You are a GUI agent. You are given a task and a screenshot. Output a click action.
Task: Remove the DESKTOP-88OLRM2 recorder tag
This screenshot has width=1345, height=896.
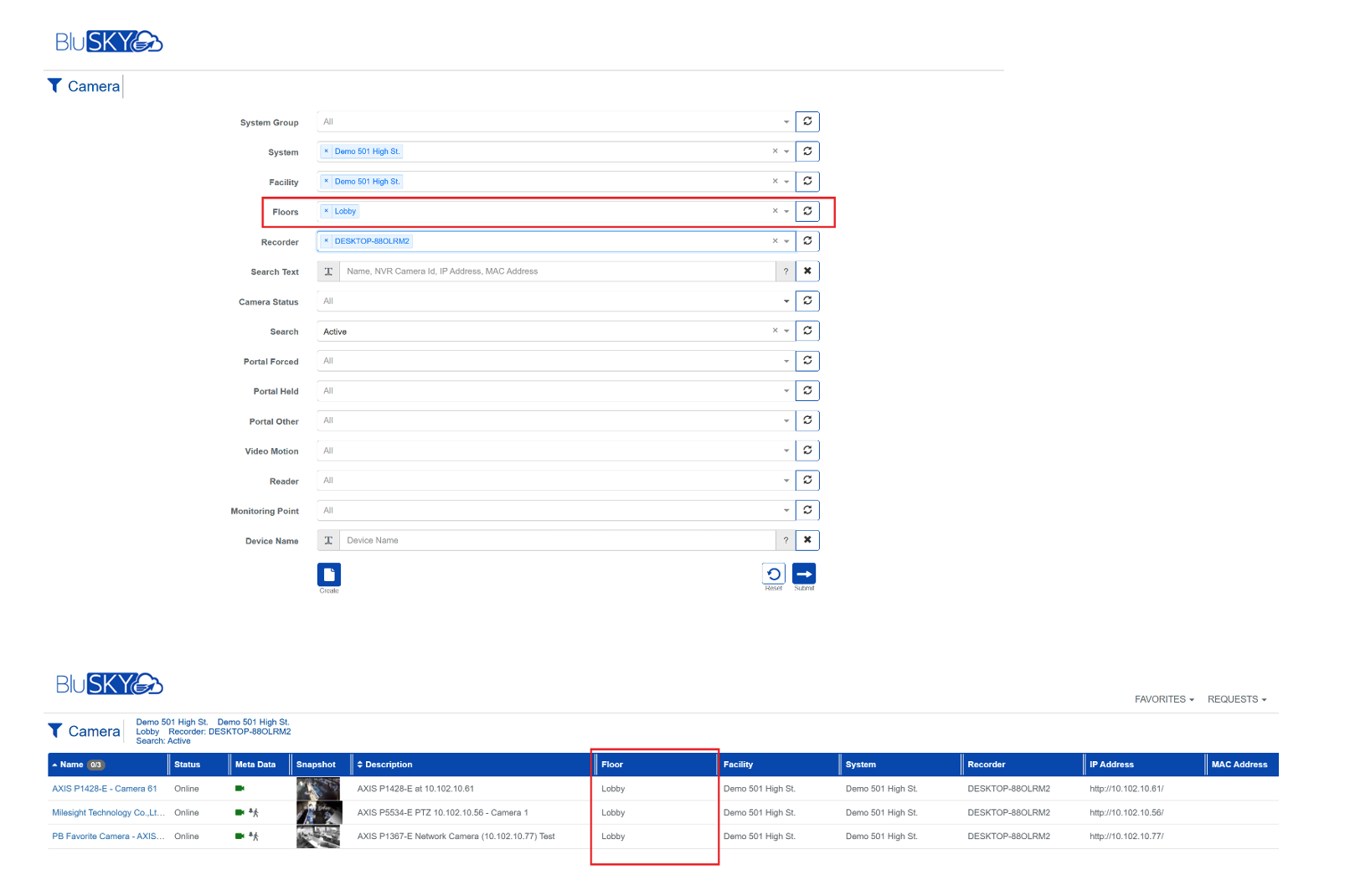[327, 240]
